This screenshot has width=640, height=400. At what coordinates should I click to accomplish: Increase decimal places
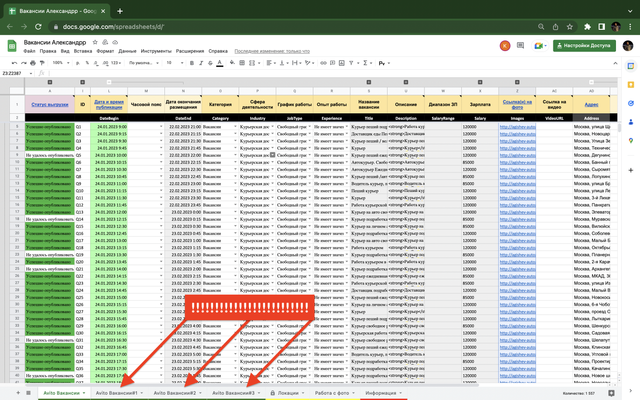(x=105, y=63)
